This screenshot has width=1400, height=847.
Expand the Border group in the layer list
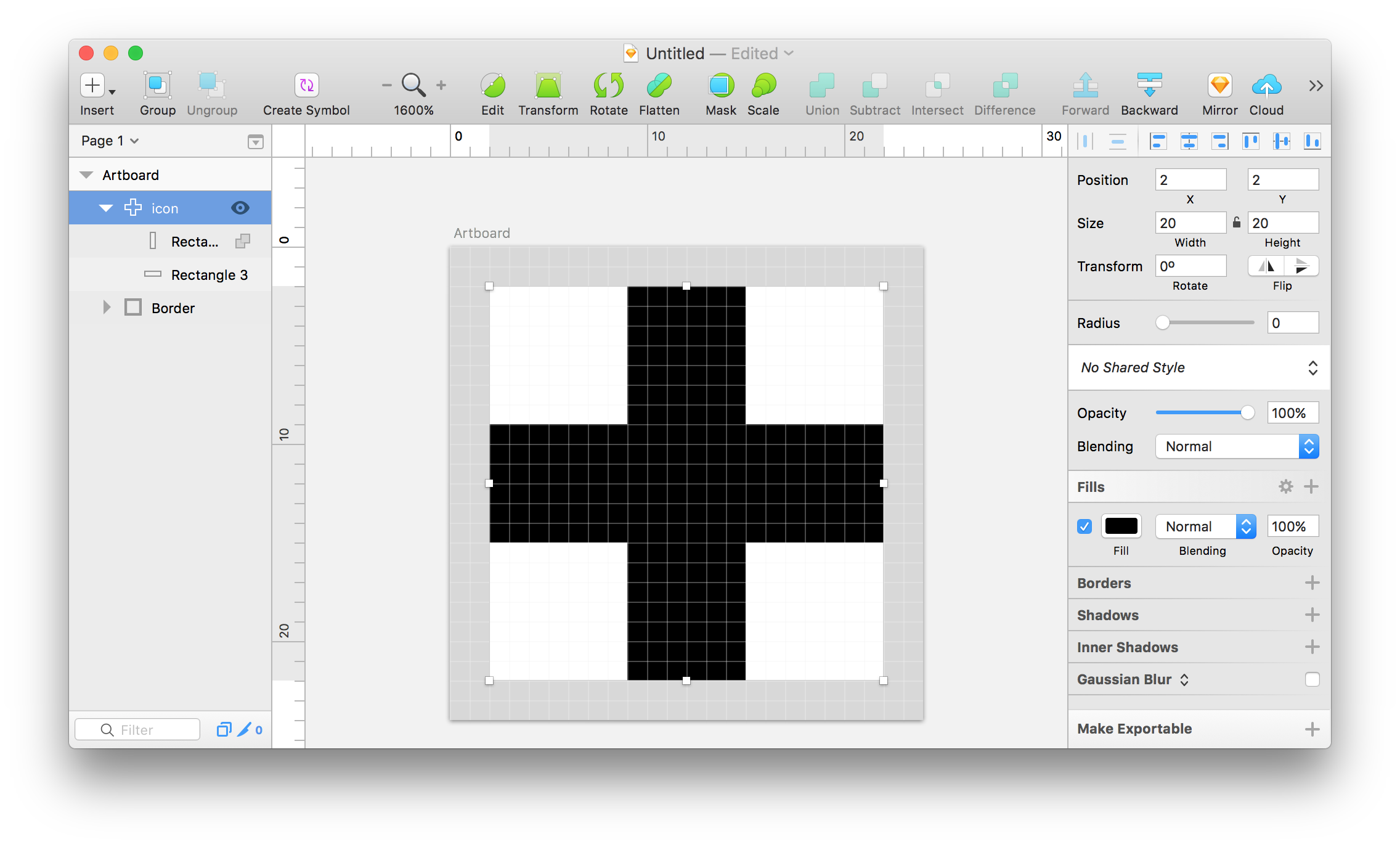106,307
